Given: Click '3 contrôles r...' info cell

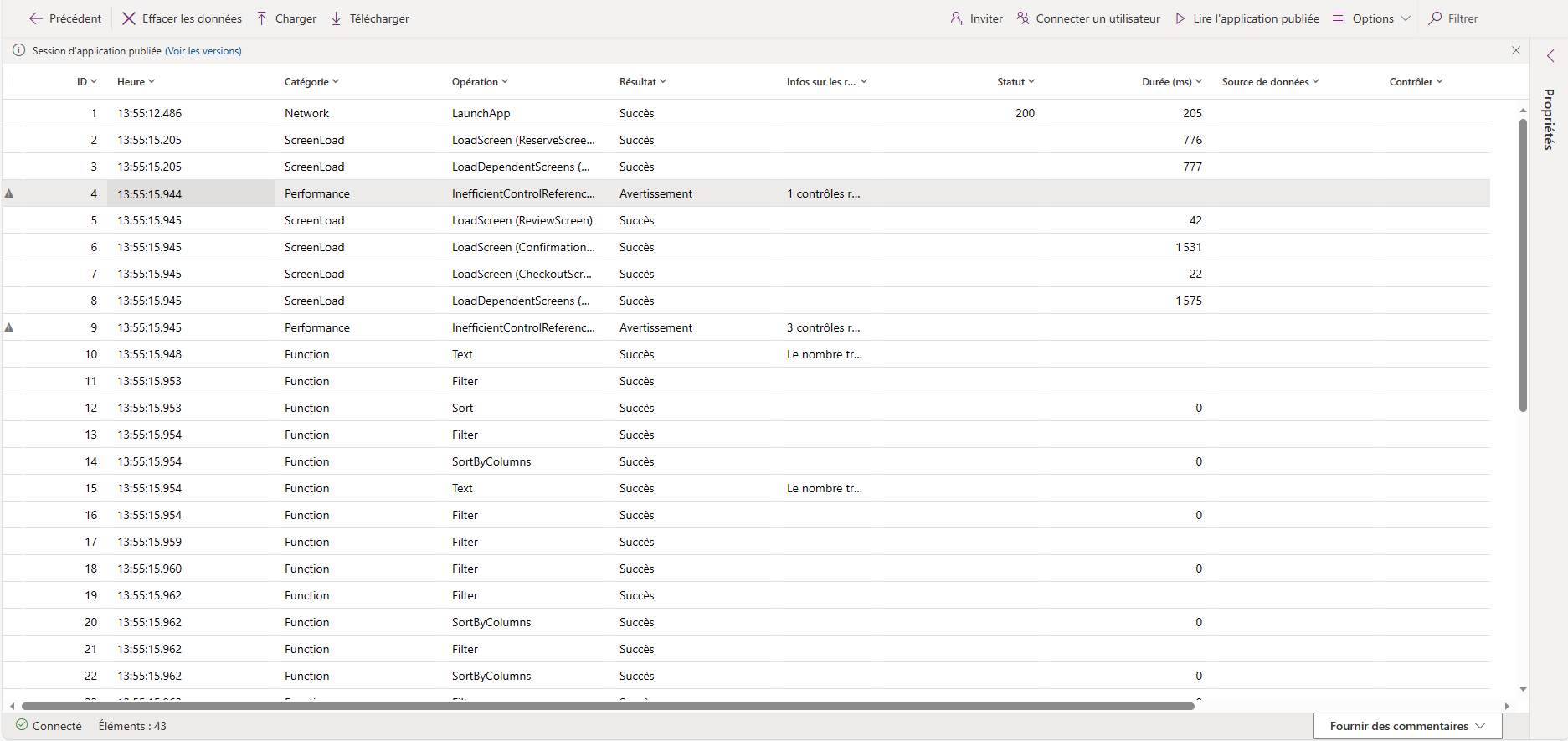Looking at the screenshot, I should coord(824,327).
